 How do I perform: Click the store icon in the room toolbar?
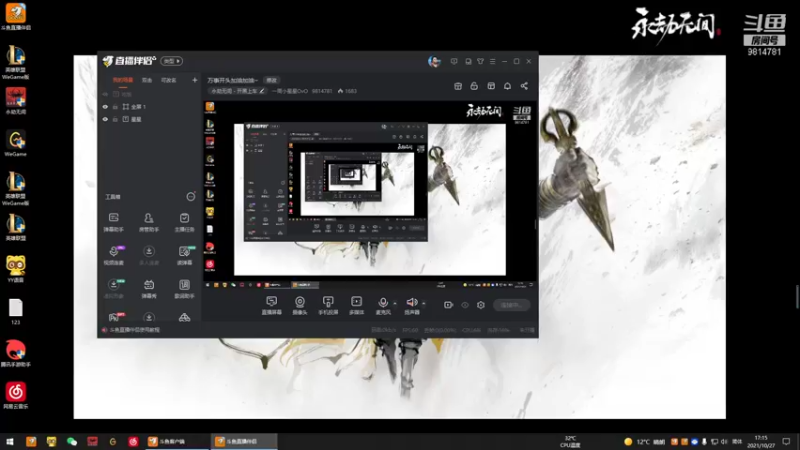tap(458, 86)
